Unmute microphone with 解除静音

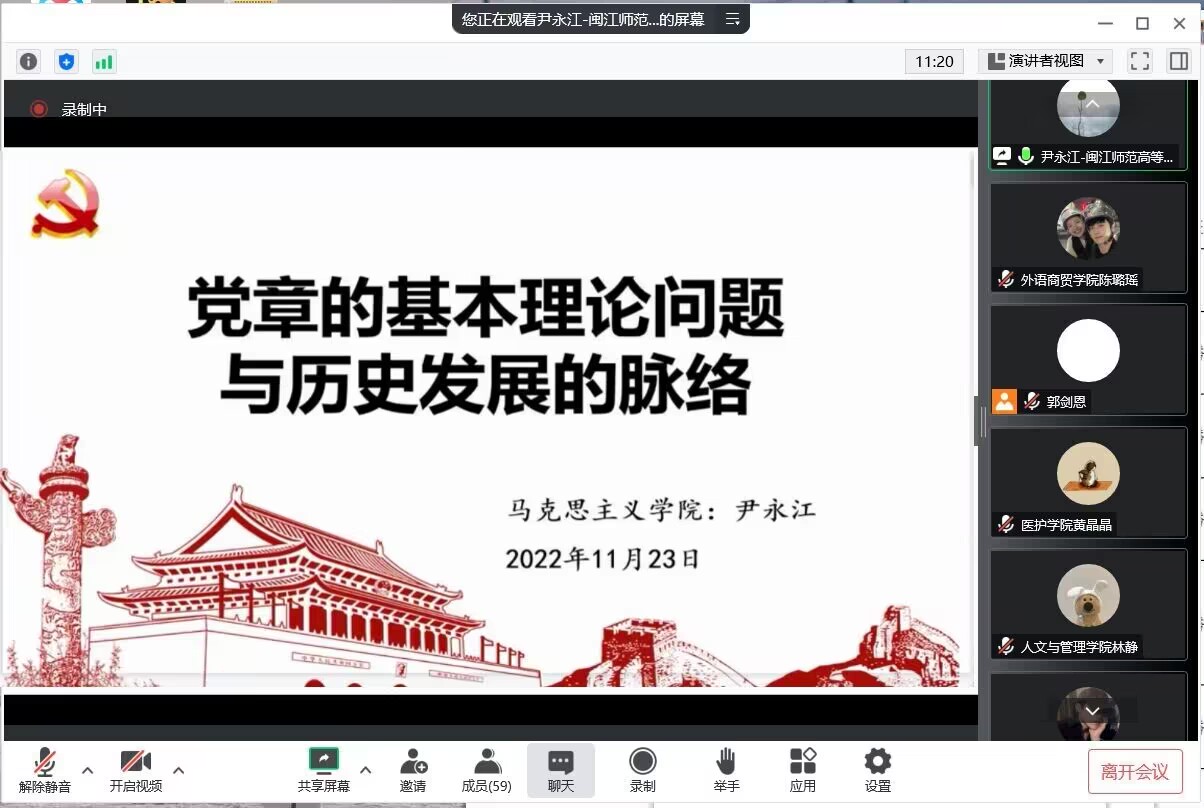click(x=45, y=770)
